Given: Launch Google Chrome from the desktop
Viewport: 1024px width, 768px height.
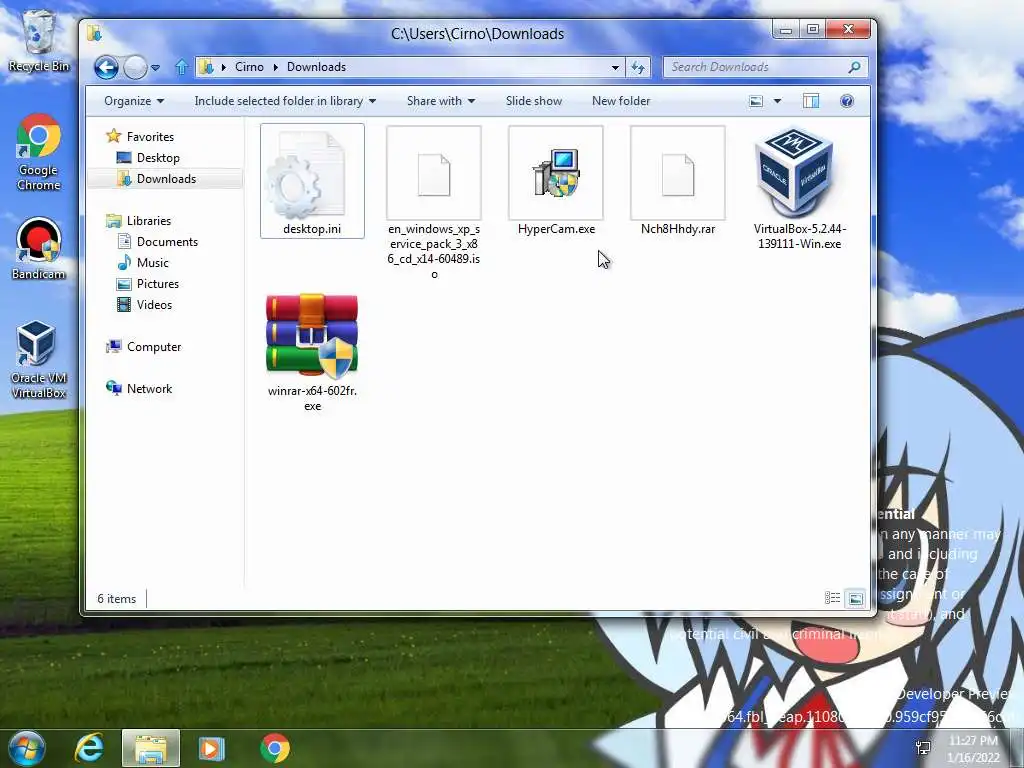Looking at the screenshot, I should pyautogui.click(x=39, y=152).
